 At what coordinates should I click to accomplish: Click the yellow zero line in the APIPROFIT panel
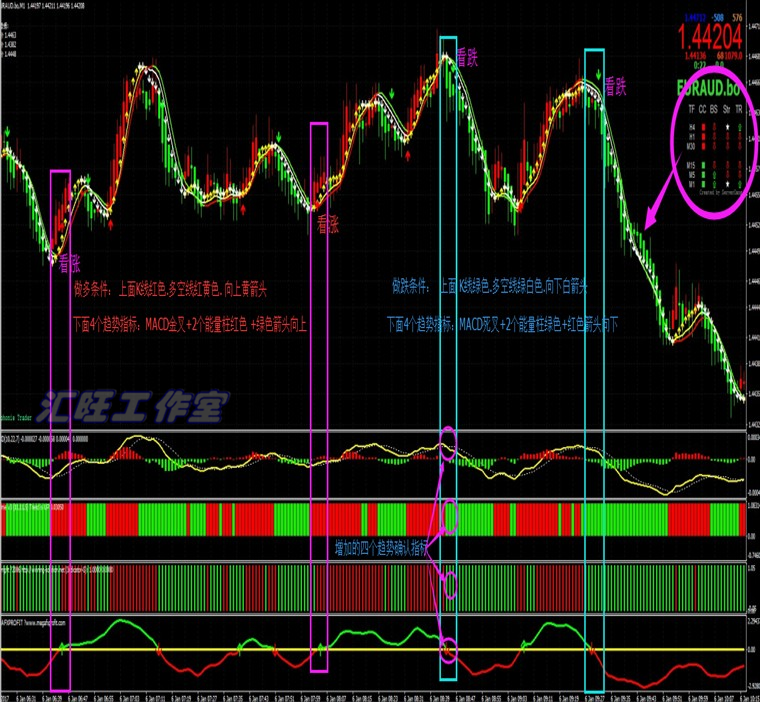[200, 650]
